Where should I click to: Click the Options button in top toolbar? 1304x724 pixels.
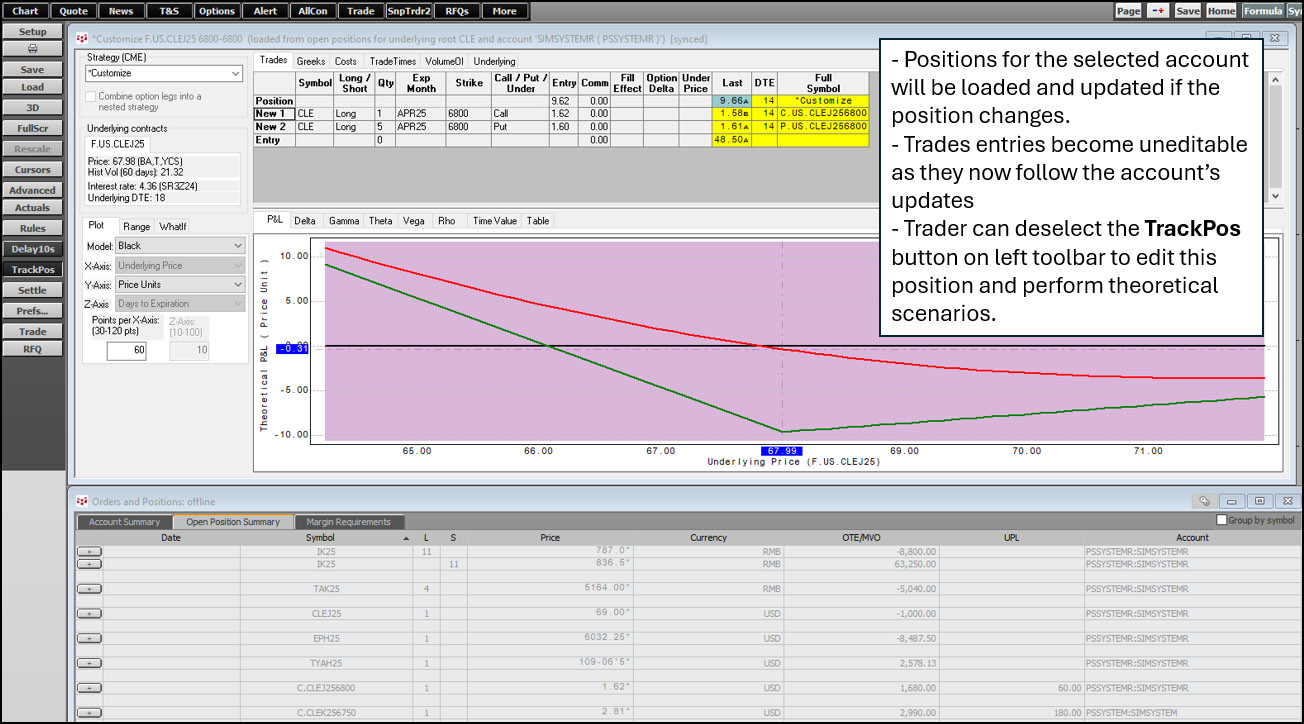point(216,11)
